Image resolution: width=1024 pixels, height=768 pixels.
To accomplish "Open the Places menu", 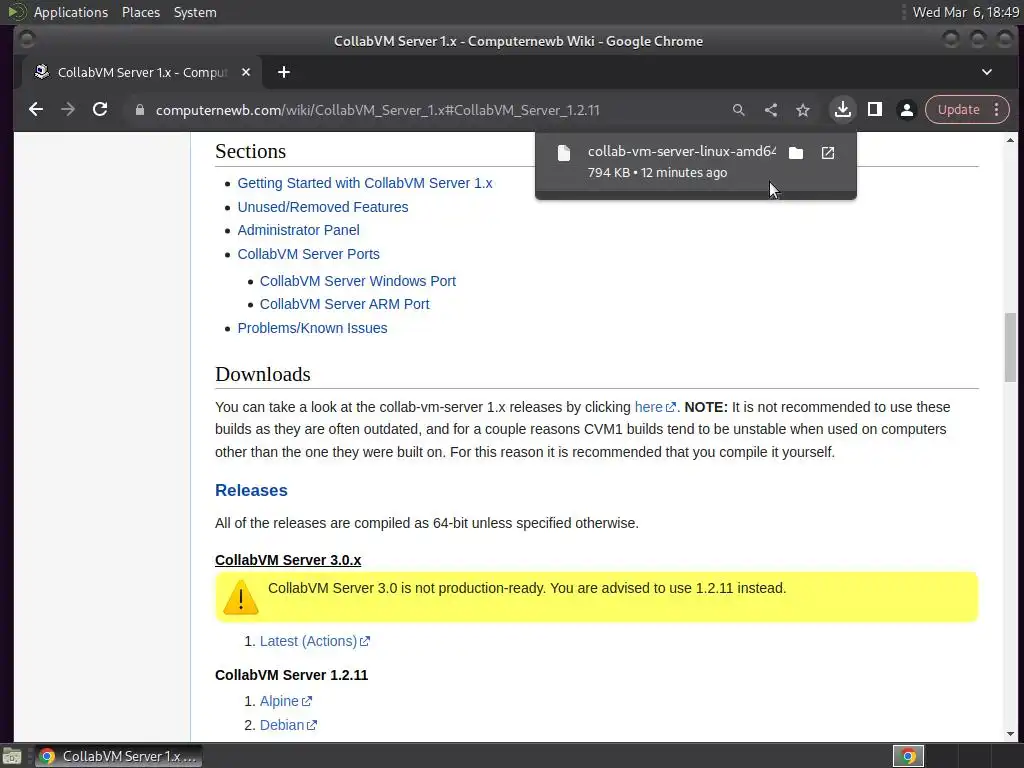I will (141, 12).
